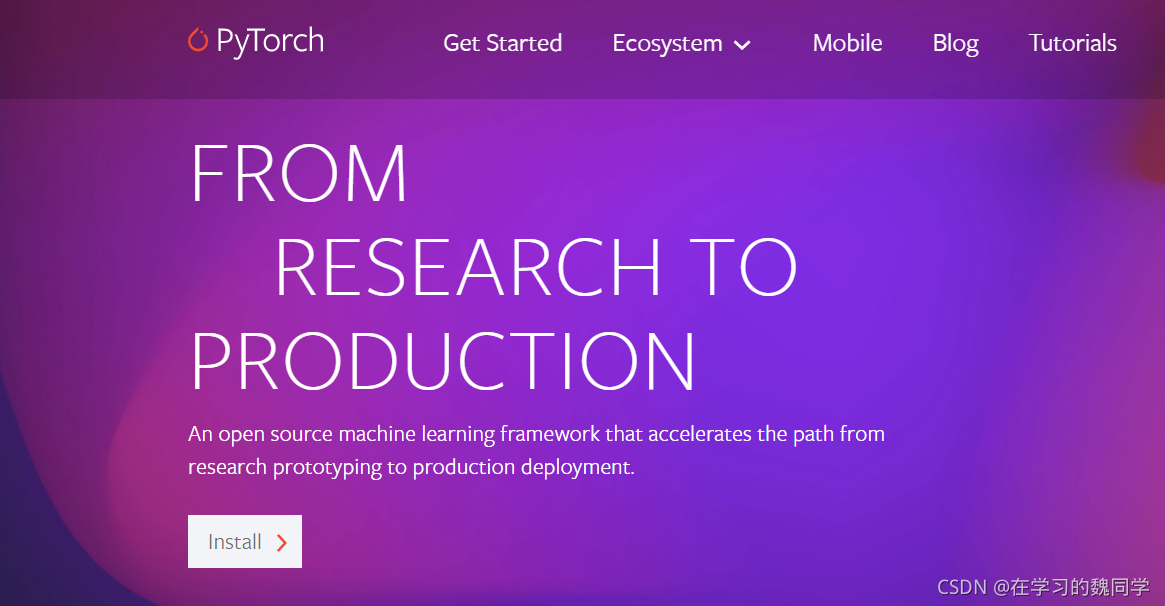Image resolution: width=1165 pixels, height=606 pixels.
Task: Open the Get Started page
Action: 502,43
